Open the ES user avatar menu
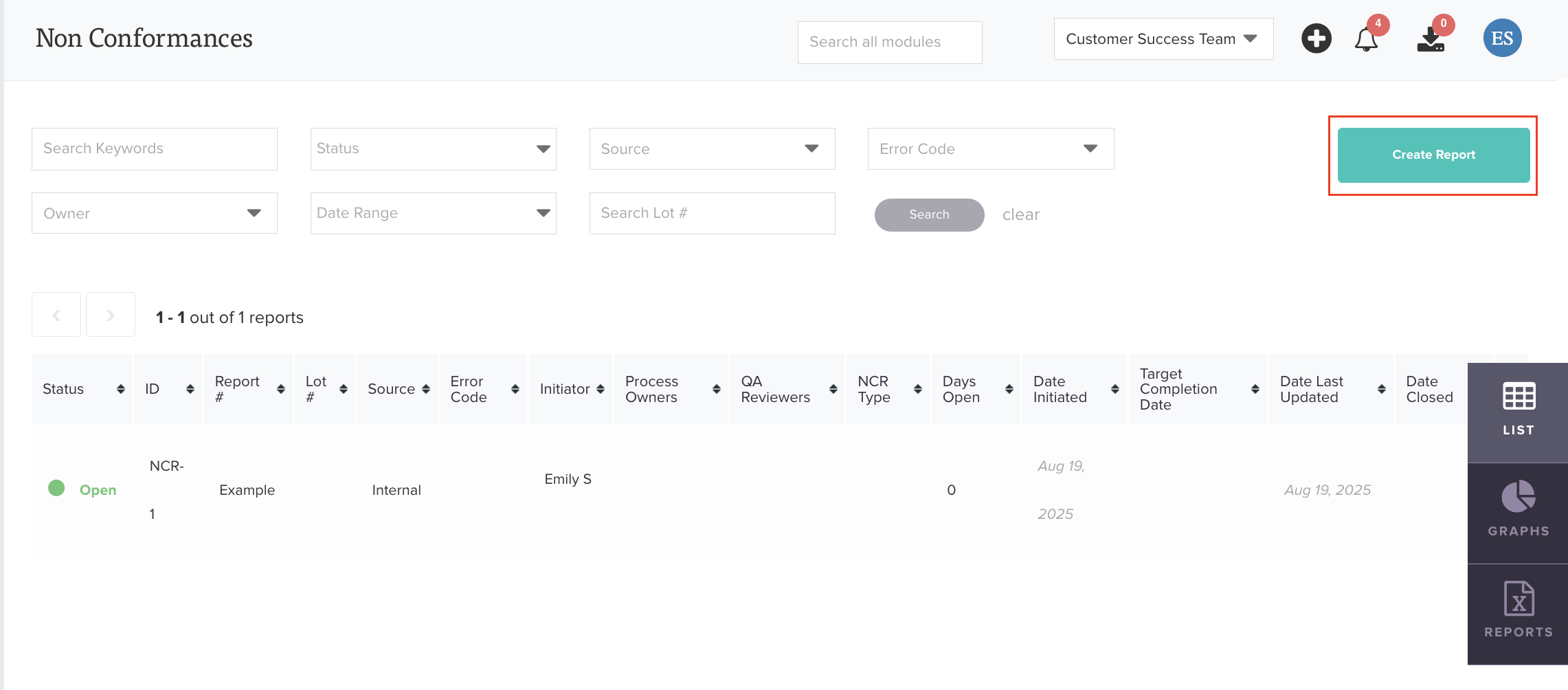Screen dimensions: 1568x690 pos(1502,38)
